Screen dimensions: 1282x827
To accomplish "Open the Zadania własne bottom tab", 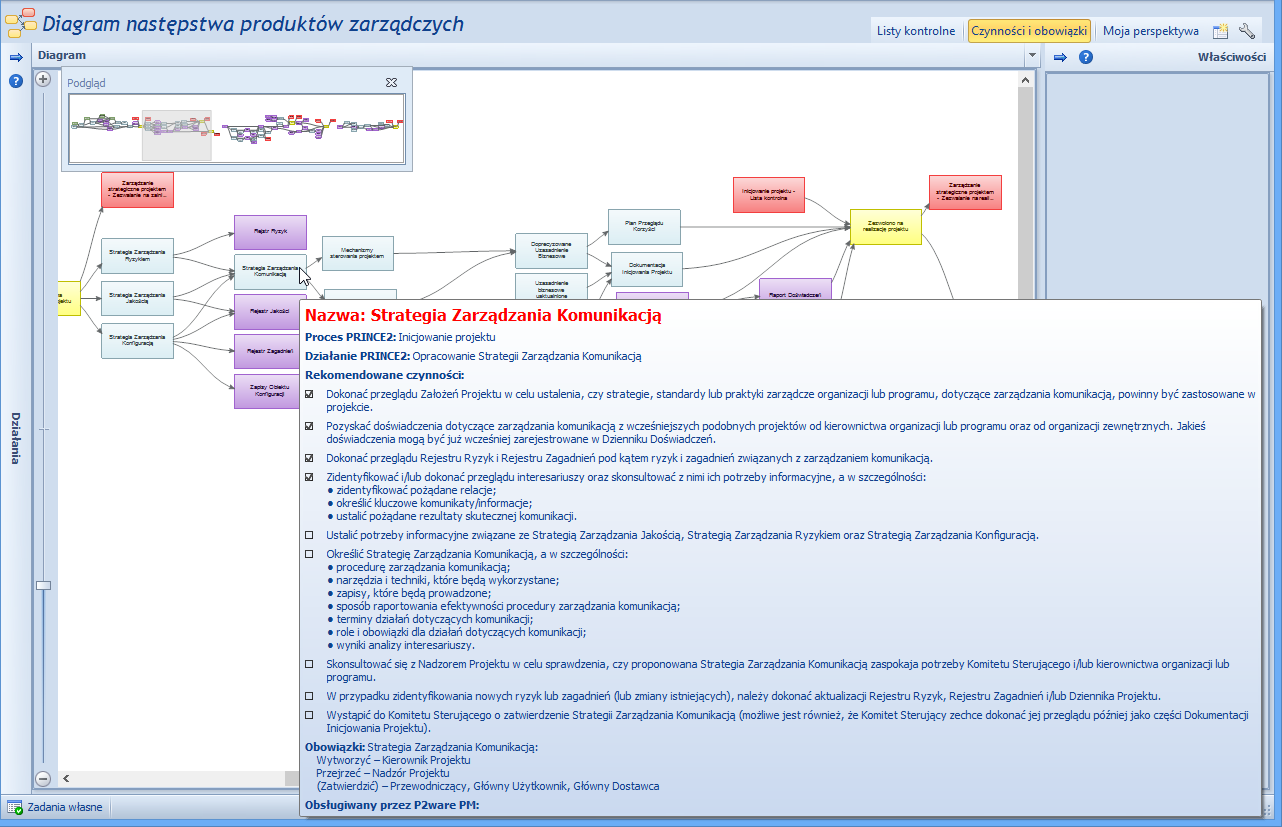I will [64, 807].
